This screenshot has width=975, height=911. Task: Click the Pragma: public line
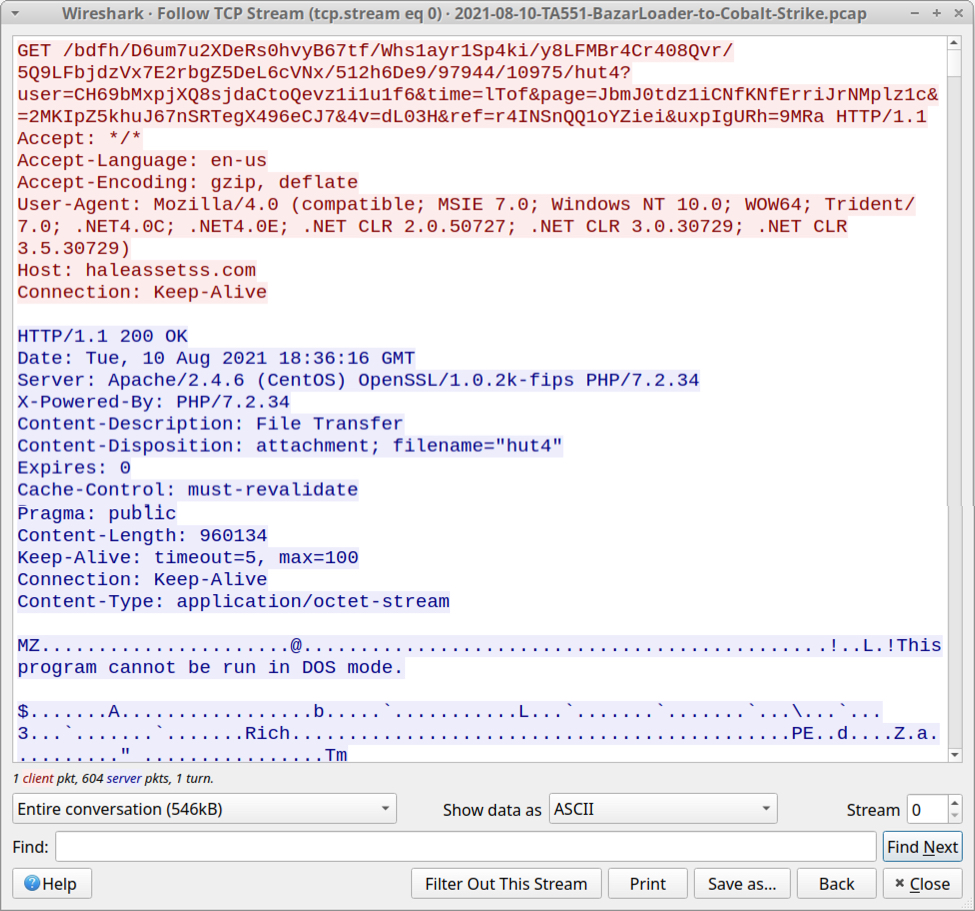(x=97, y=512)
